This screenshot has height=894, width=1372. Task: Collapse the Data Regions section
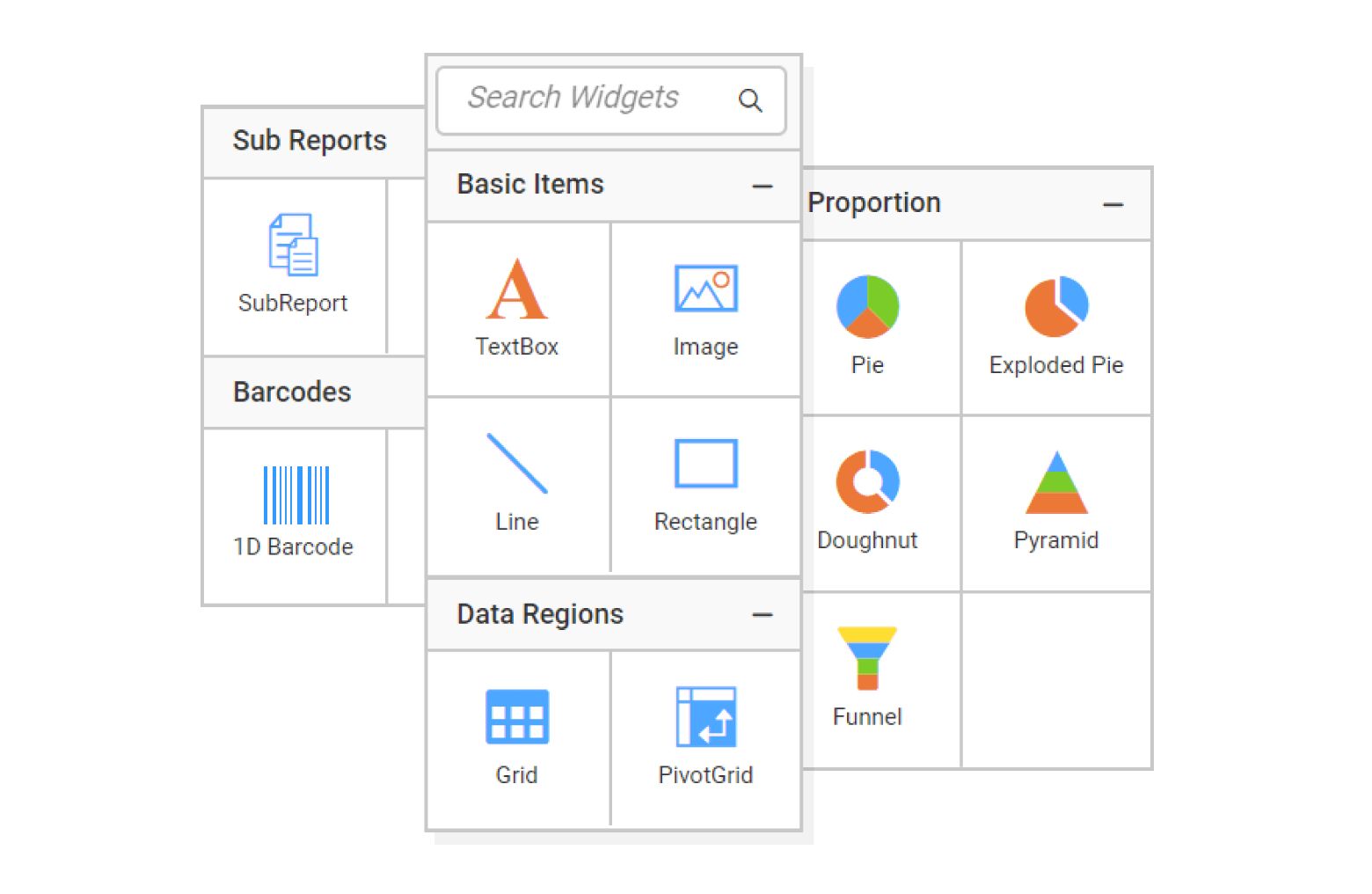point(762,615)
